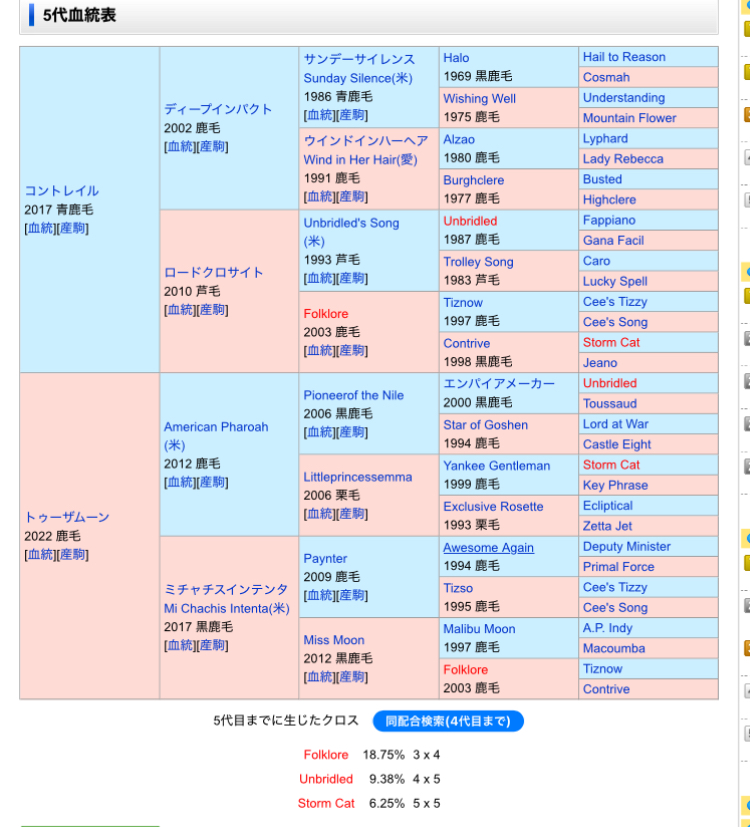750x827 pixels.
Task: Open Macoumba link
Action: 614,648
